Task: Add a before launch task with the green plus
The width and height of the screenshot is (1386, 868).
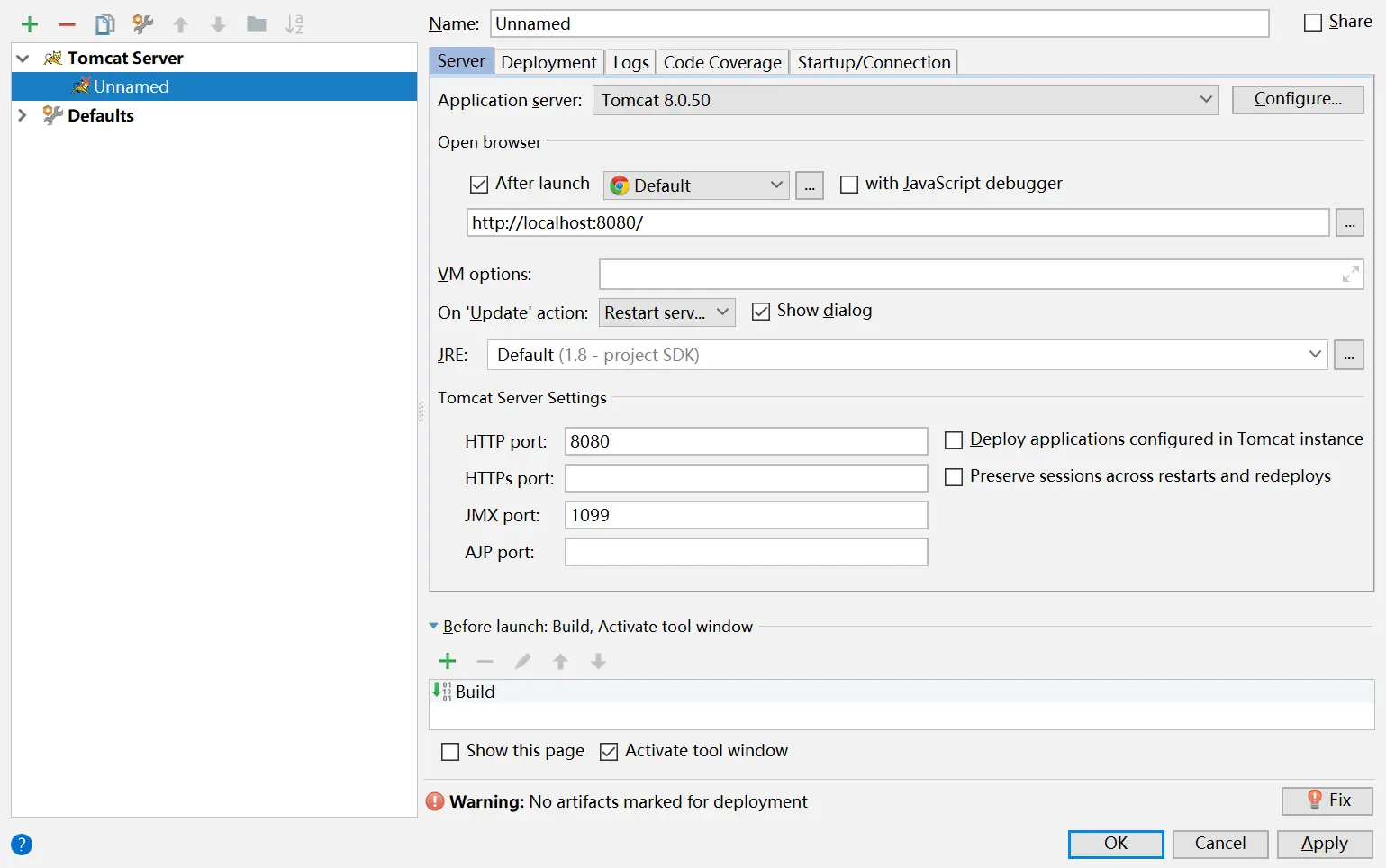Action: (448, 662)
